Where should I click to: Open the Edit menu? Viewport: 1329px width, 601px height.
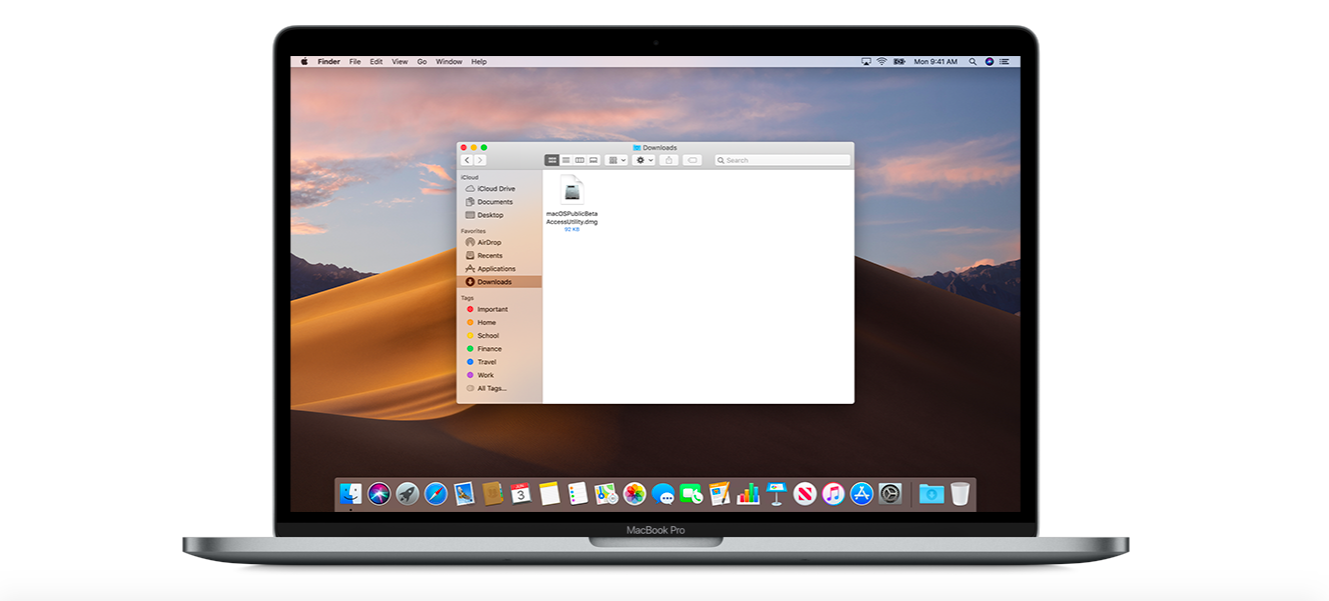[376, 62]
